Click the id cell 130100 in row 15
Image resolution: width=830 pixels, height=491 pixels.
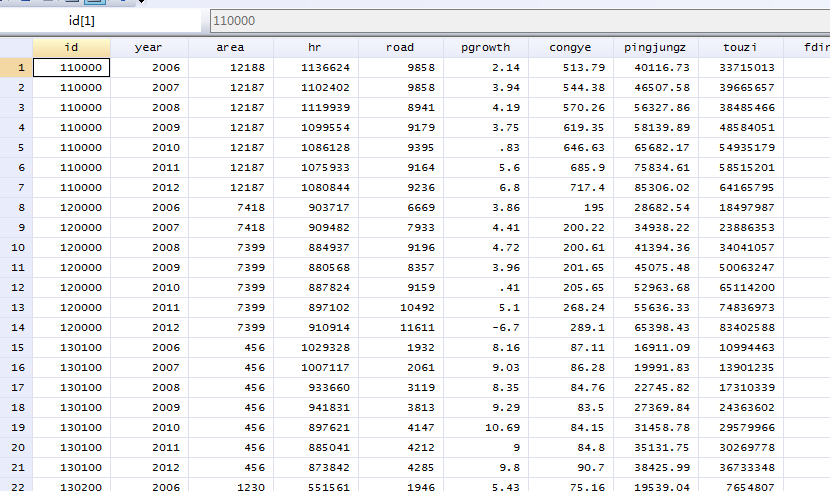coord(71,348)
